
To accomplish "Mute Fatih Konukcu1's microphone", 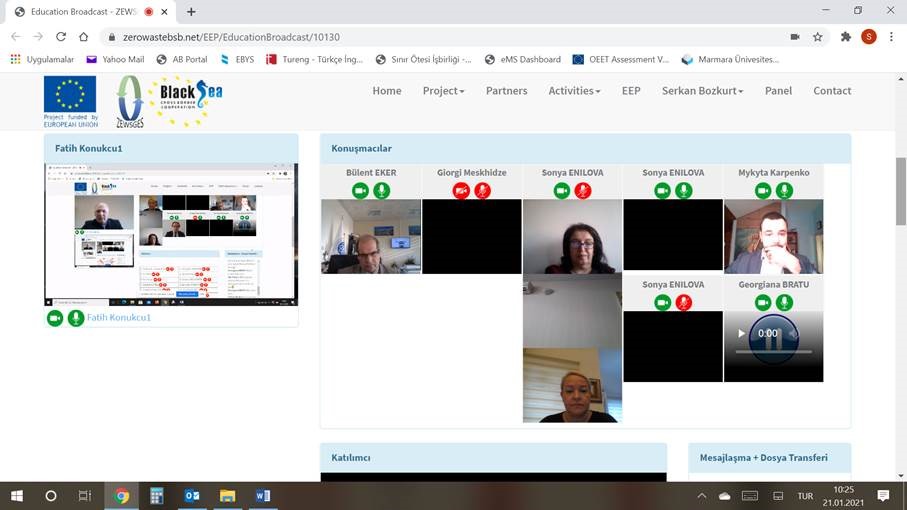I will (x=76, y=318).
